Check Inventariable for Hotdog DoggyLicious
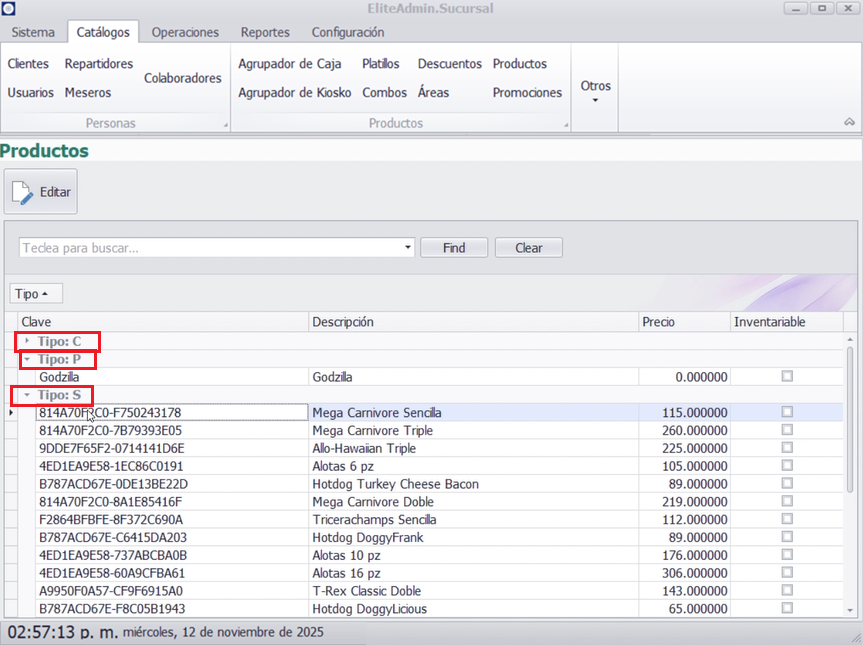Screen dimensions: 863x645 coord(787,608)
